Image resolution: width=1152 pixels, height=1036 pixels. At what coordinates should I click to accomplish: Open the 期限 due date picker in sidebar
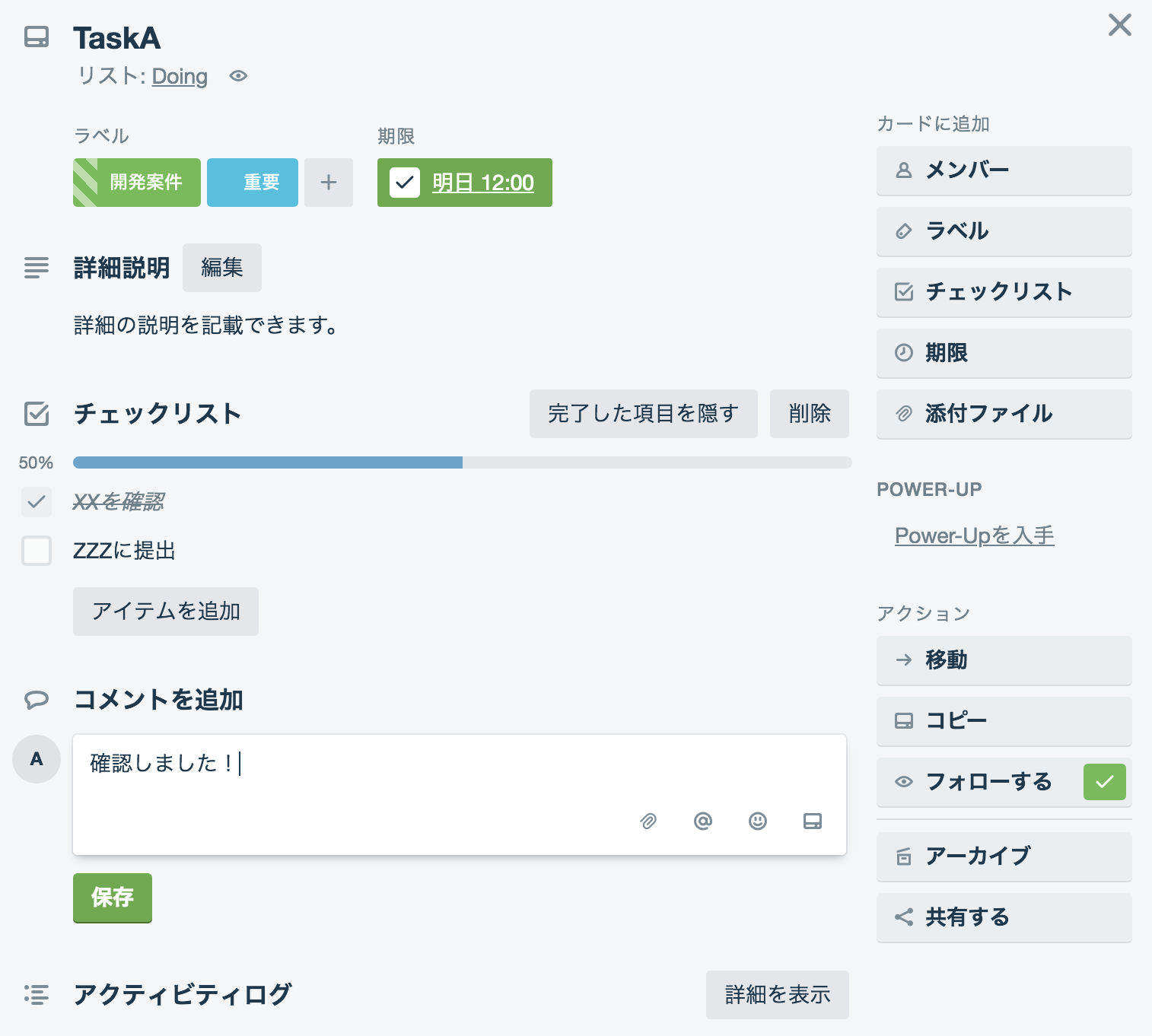click(x=1004, y=353)
